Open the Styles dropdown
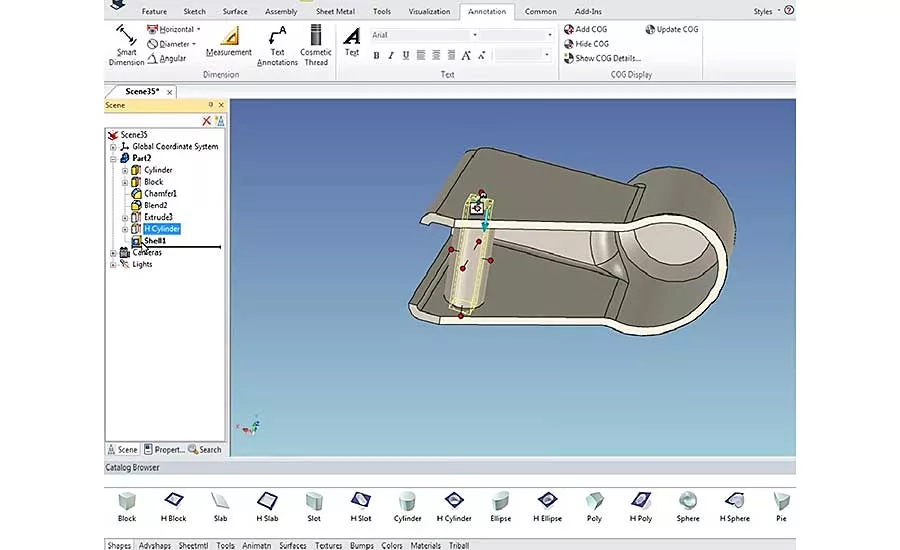The height and width of the screenshot is (550, 900). (766, 11)
